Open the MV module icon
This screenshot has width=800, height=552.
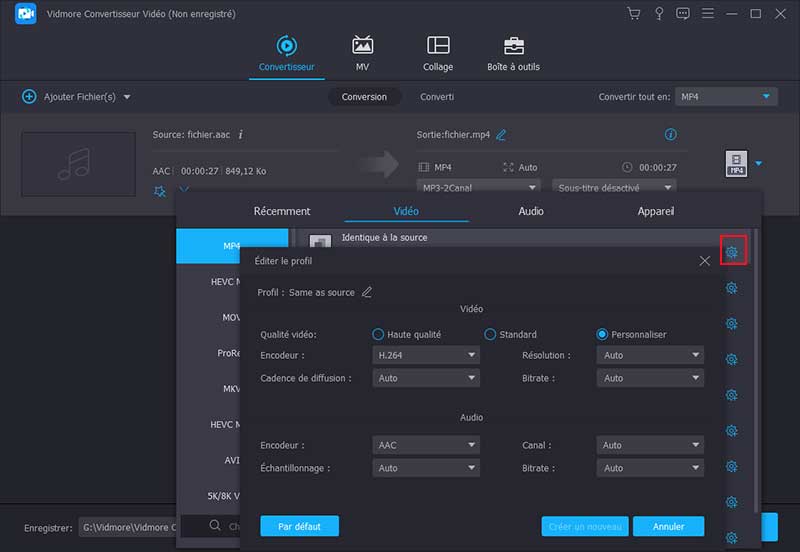362,46
